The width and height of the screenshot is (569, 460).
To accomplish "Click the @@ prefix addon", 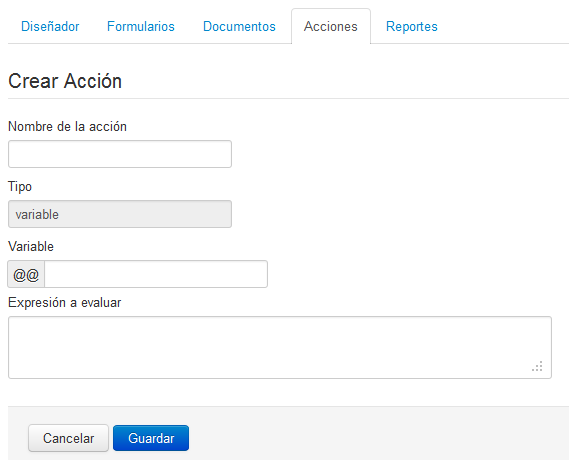I will [26, 274].
